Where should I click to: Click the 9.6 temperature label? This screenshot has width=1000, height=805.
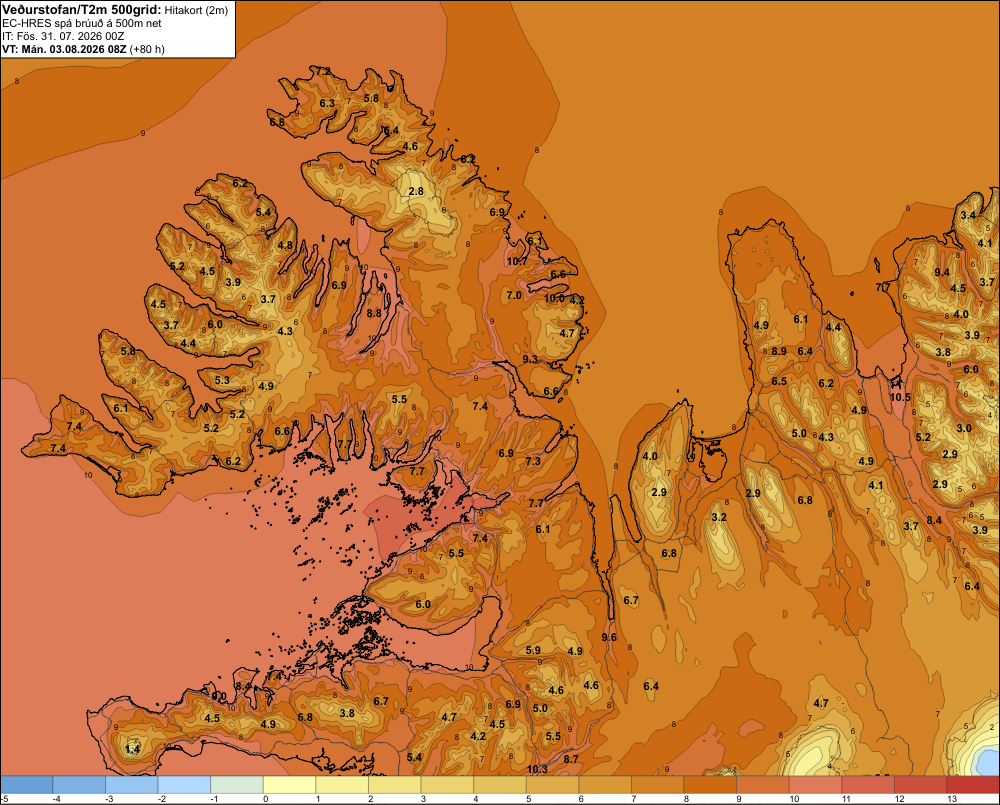[x=609, y=637]
